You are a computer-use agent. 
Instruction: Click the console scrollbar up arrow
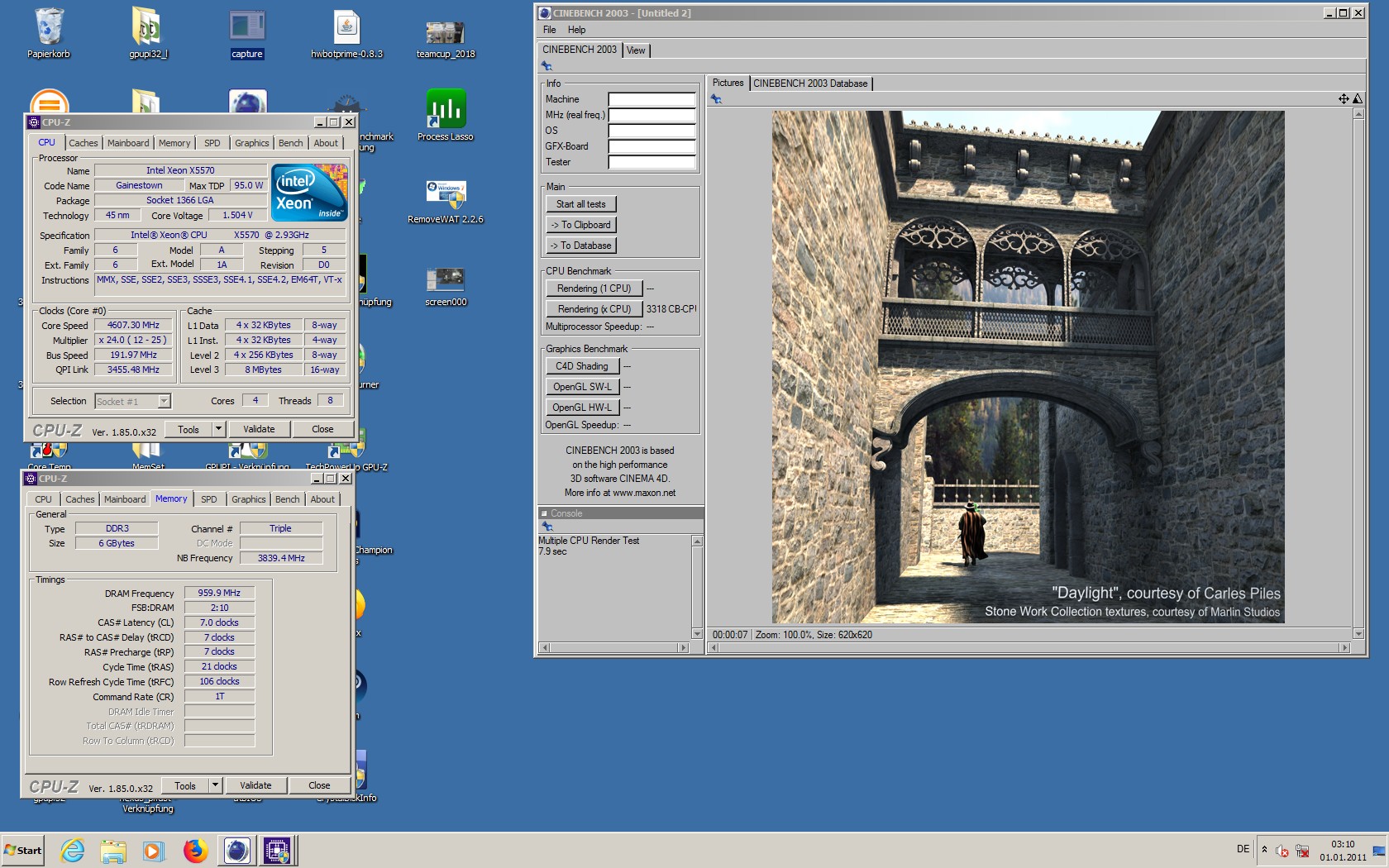pos(697,541)
